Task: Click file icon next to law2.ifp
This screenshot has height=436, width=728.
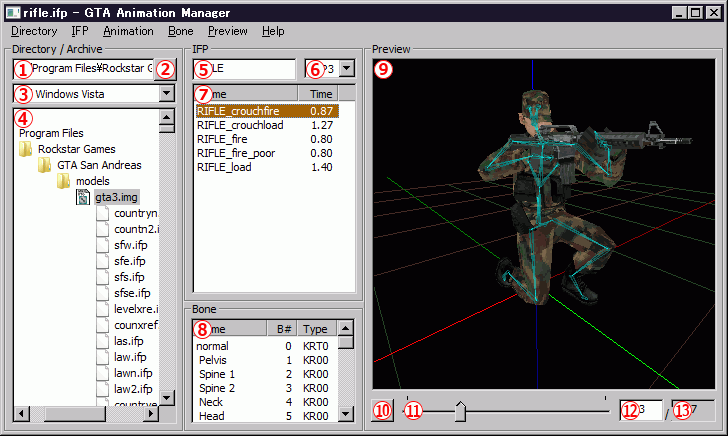Action: [103, 389]
